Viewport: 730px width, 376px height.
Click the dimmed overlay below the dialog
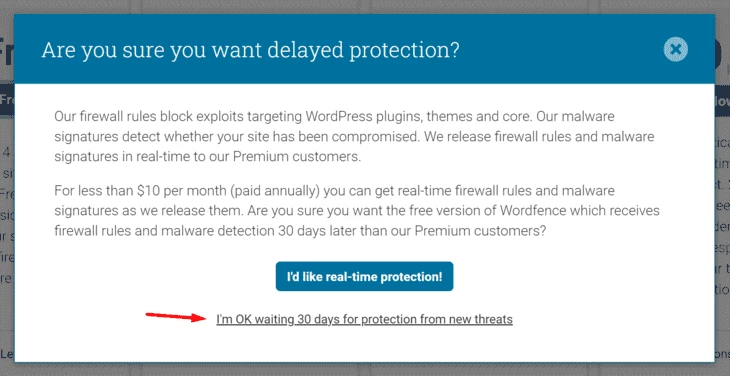click(365, 369)
